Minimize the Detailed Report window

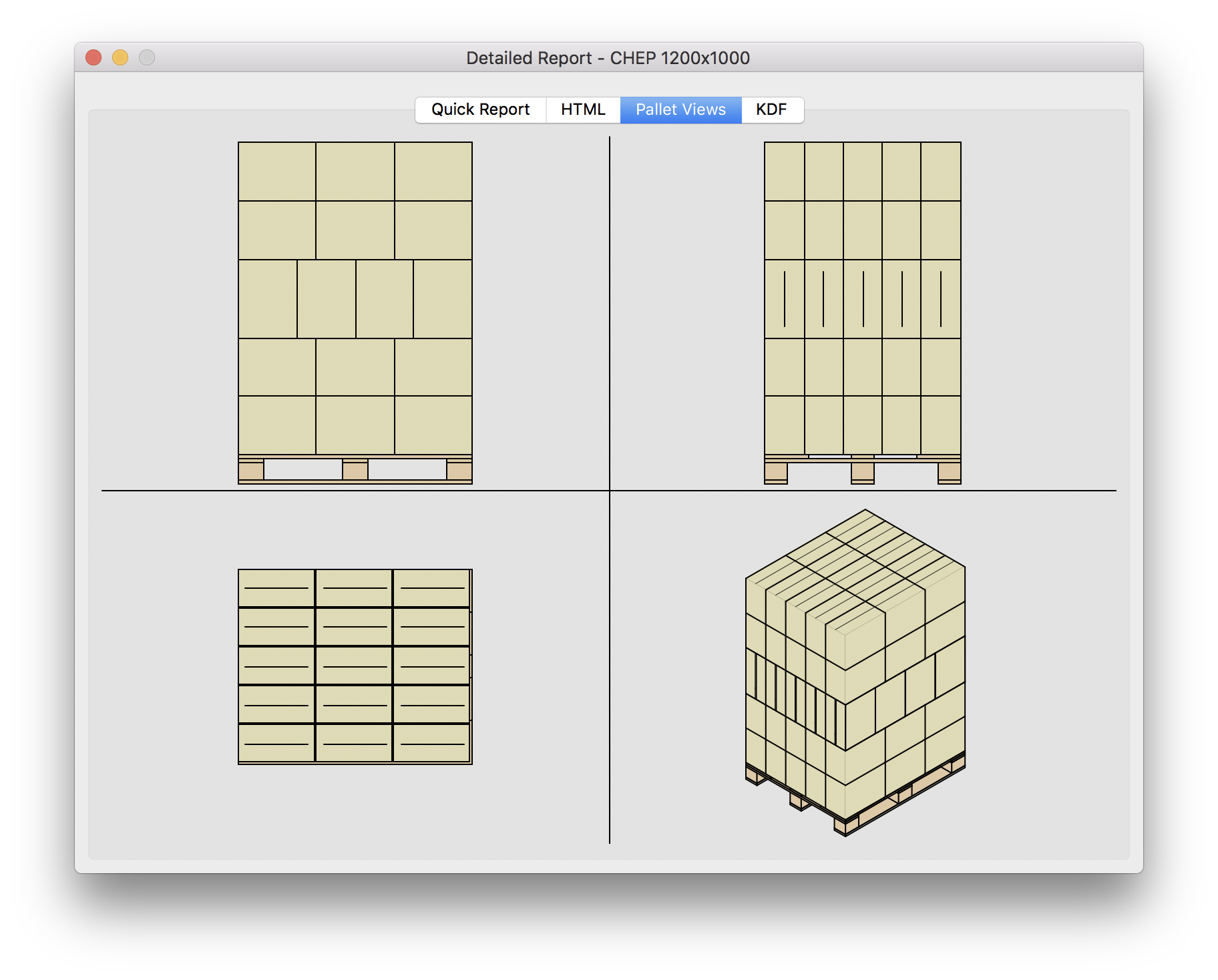click(120, 57)
